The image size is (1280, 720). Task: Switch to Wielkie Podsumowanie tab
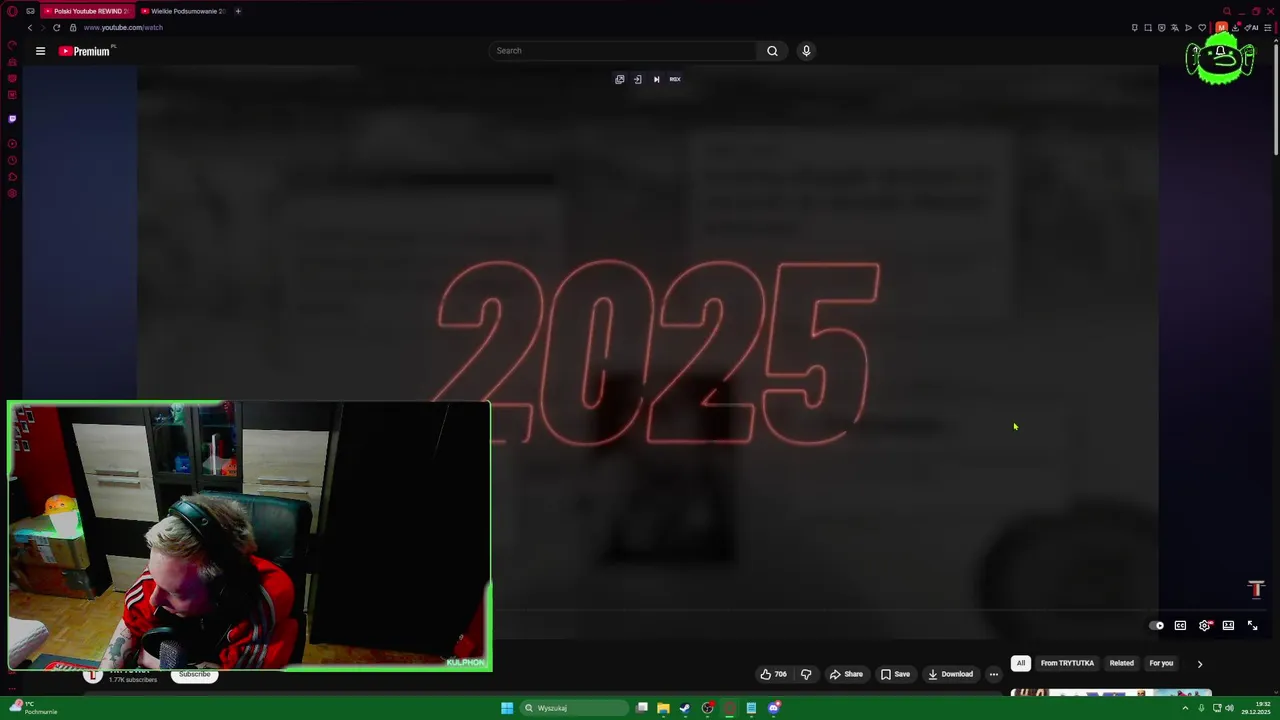182,11
